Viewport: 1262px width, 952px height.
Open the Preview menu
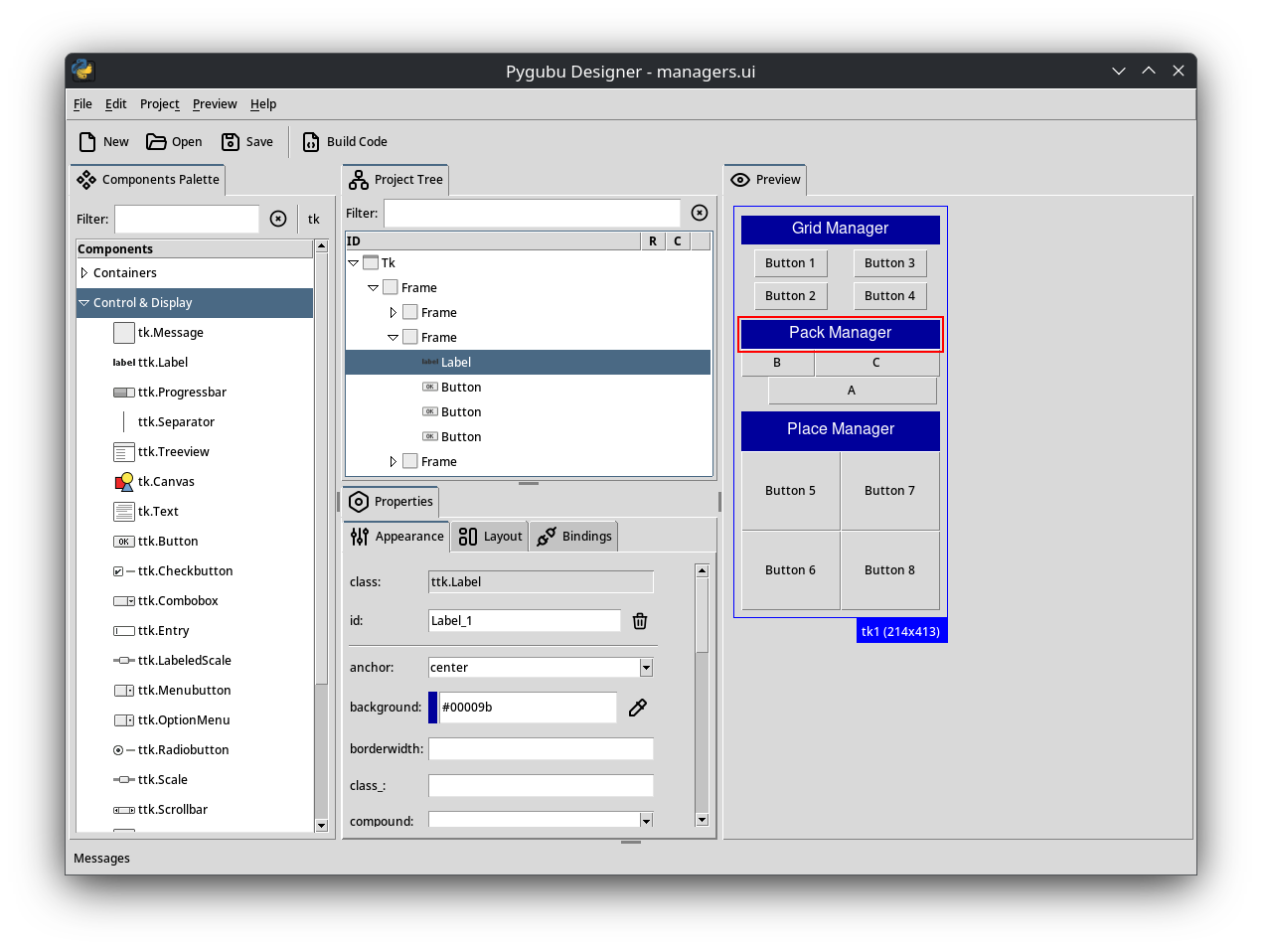tap(215, 104)
